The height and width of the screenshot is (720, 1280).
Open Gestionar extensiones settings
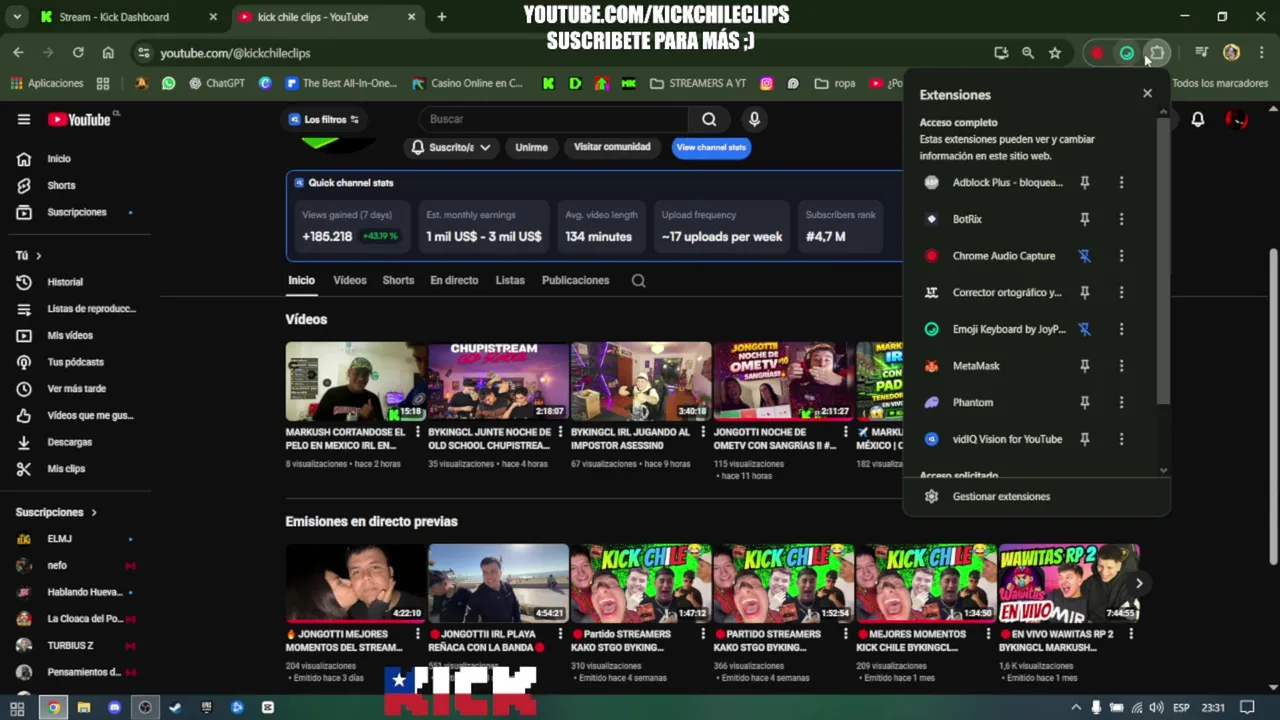[x=1000, y=496]
